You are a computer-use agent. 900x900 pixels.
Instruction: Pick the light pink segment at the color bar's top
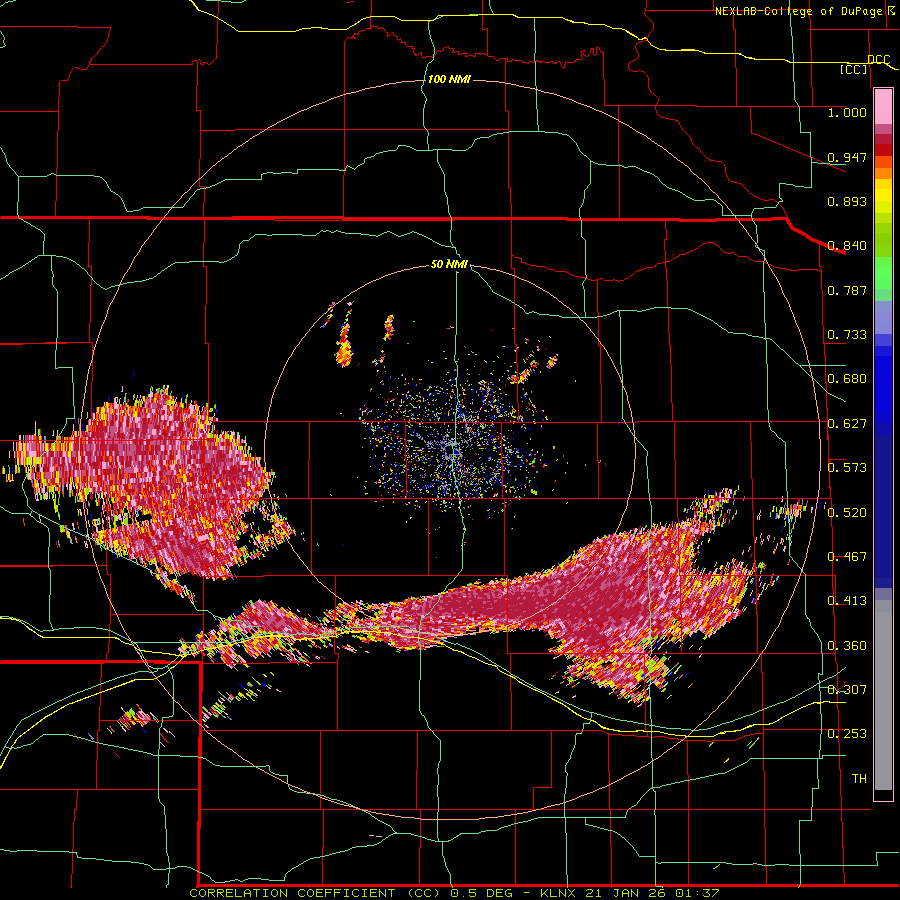883,107
